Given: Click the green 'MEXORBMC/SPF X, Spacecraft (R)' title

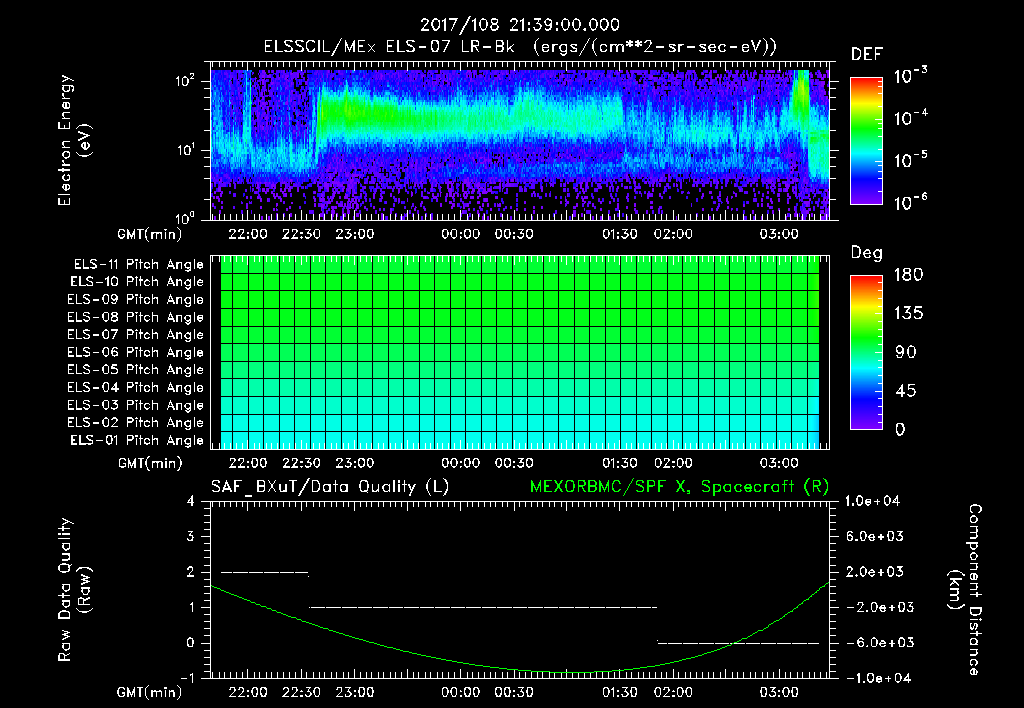Looking at the screenshot, I should click(679, 487).
